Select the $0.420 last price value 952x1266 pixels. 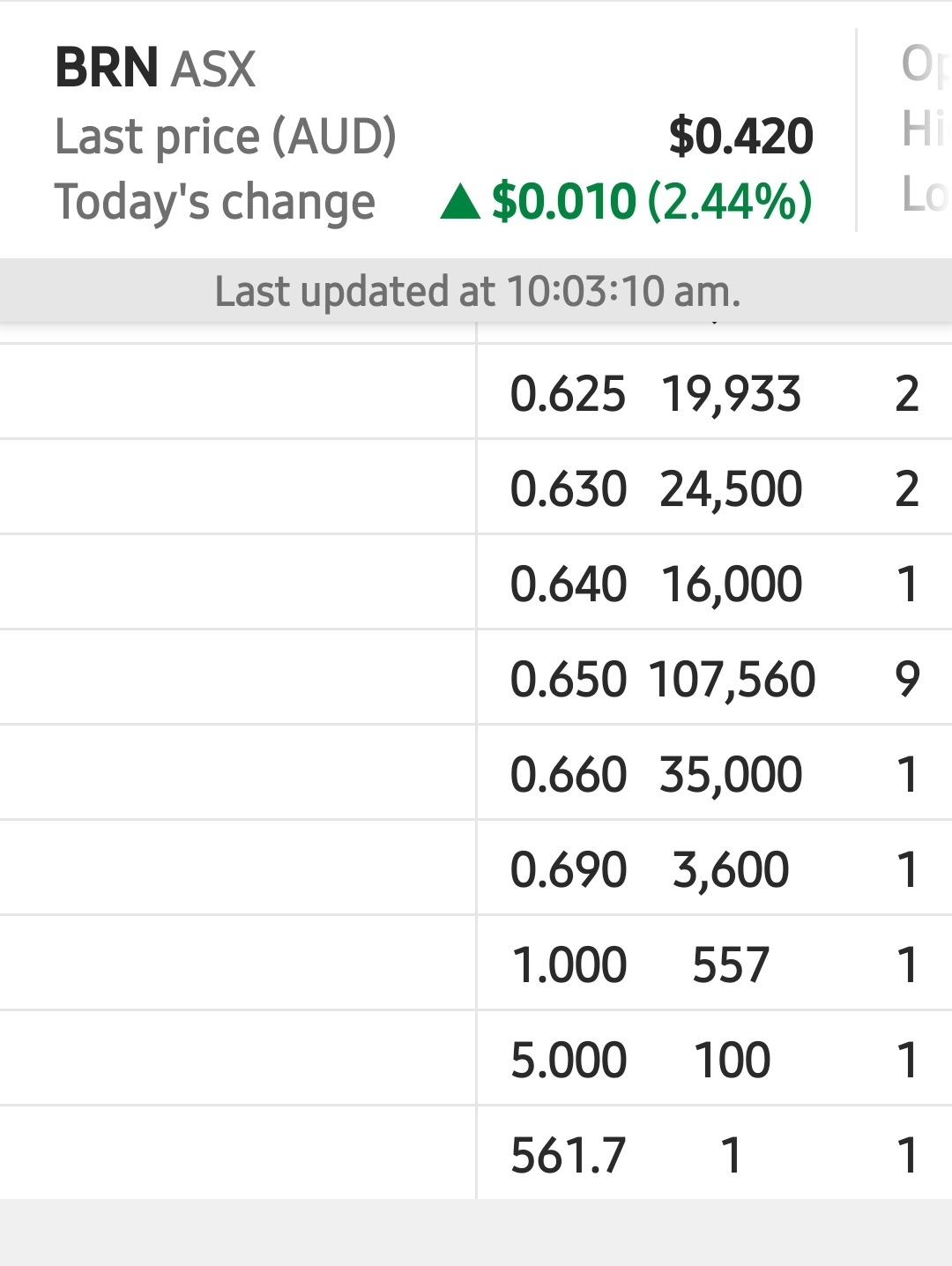click(x=740, y=137)
